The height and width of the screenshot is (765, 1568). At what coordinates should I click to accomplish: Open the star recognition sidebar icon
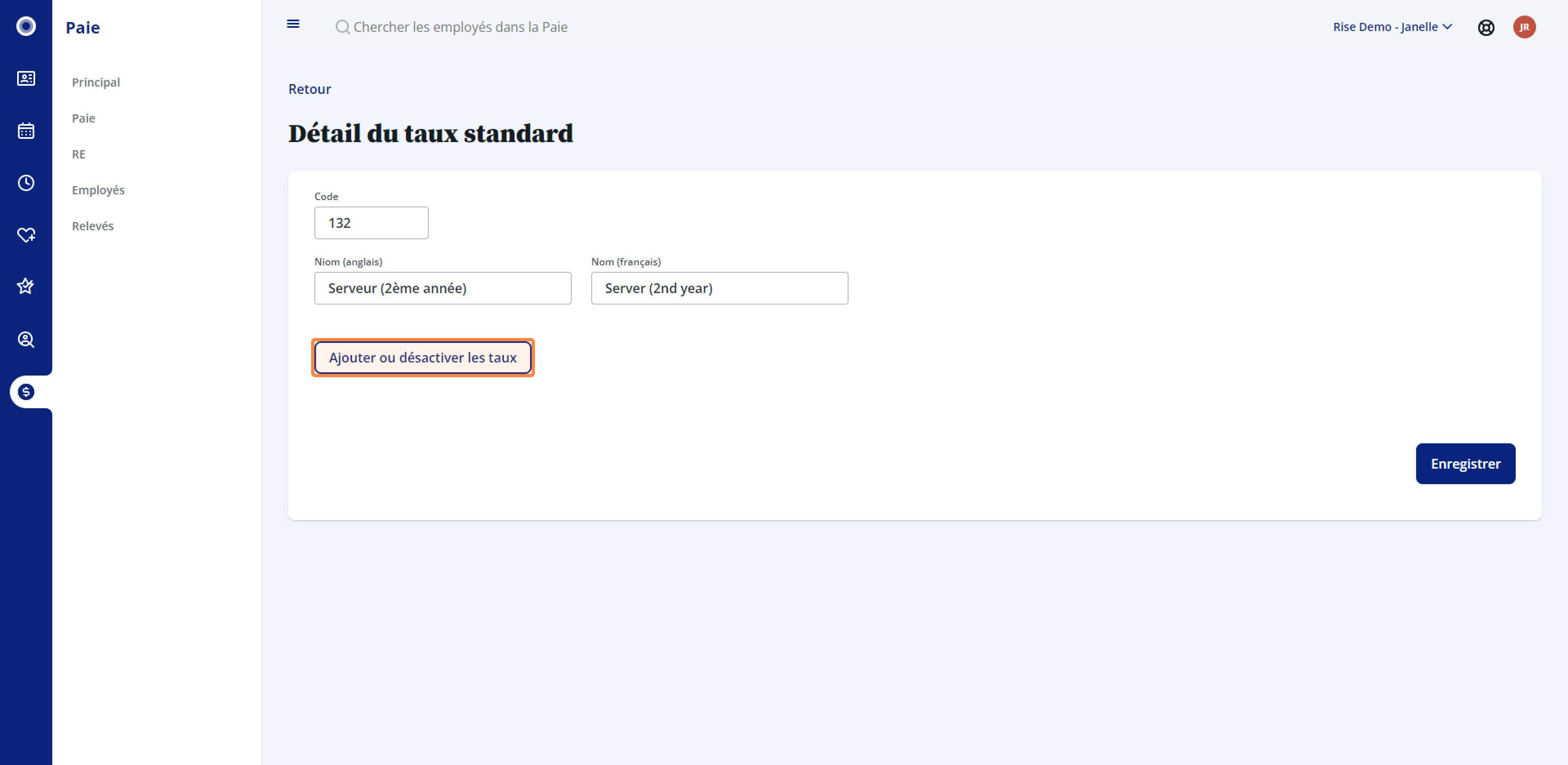coord(26,286)
